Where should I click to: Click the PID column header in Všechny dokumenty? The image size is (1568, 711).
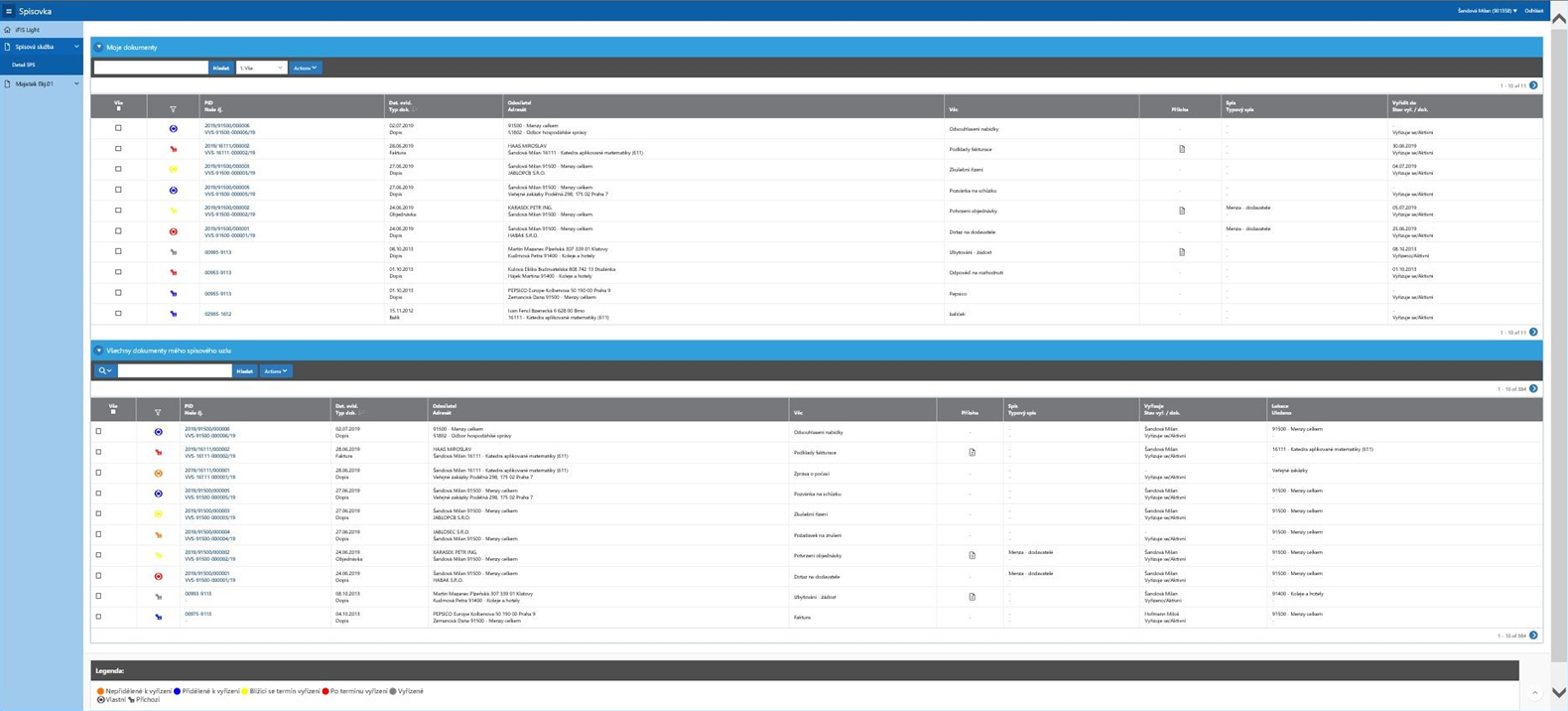click(x=189, y=406)
